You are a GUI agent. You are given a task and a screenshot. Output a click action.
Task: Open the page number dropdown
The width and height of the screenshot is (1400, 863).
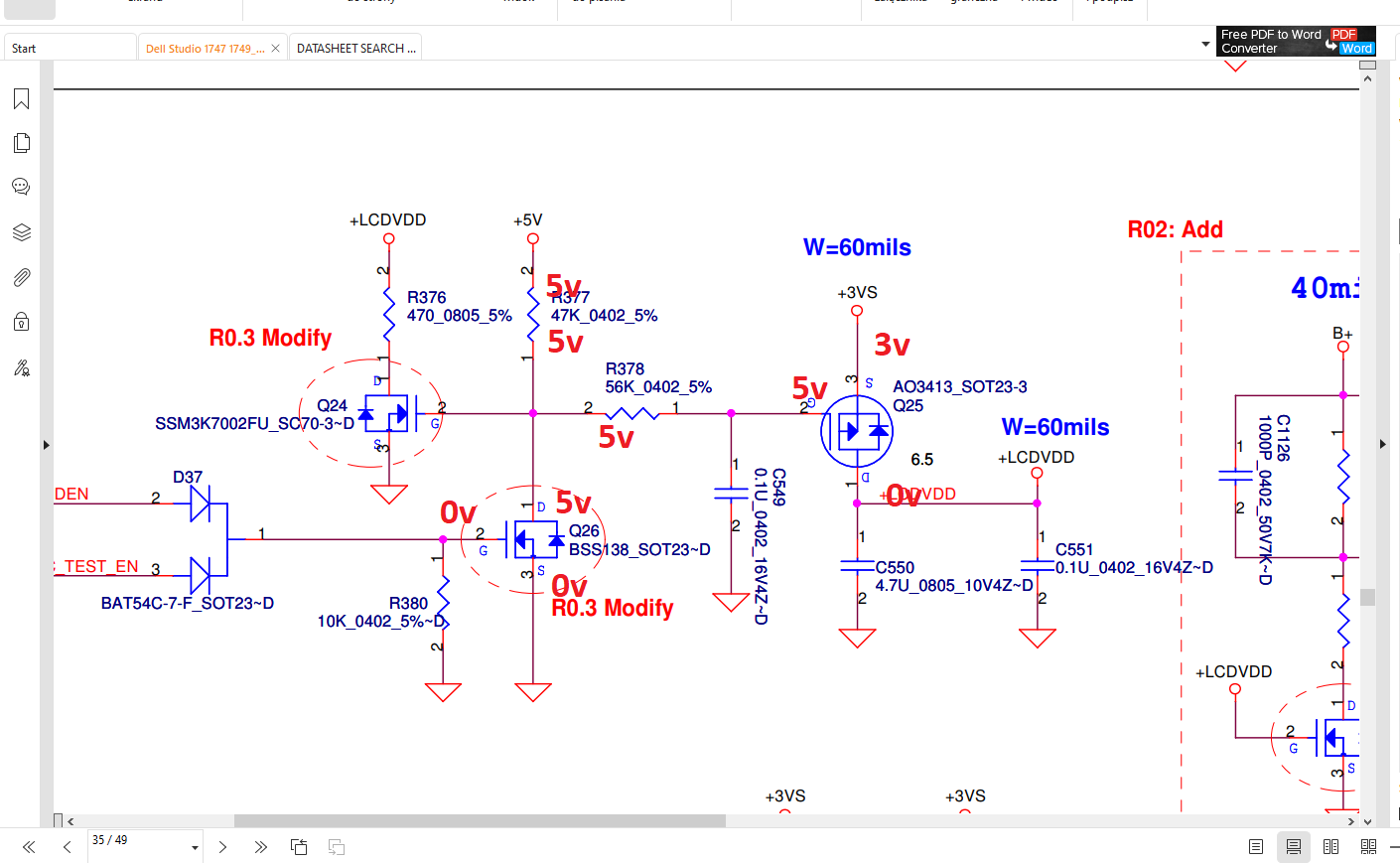pyautogui.click(x=195, y=847)
